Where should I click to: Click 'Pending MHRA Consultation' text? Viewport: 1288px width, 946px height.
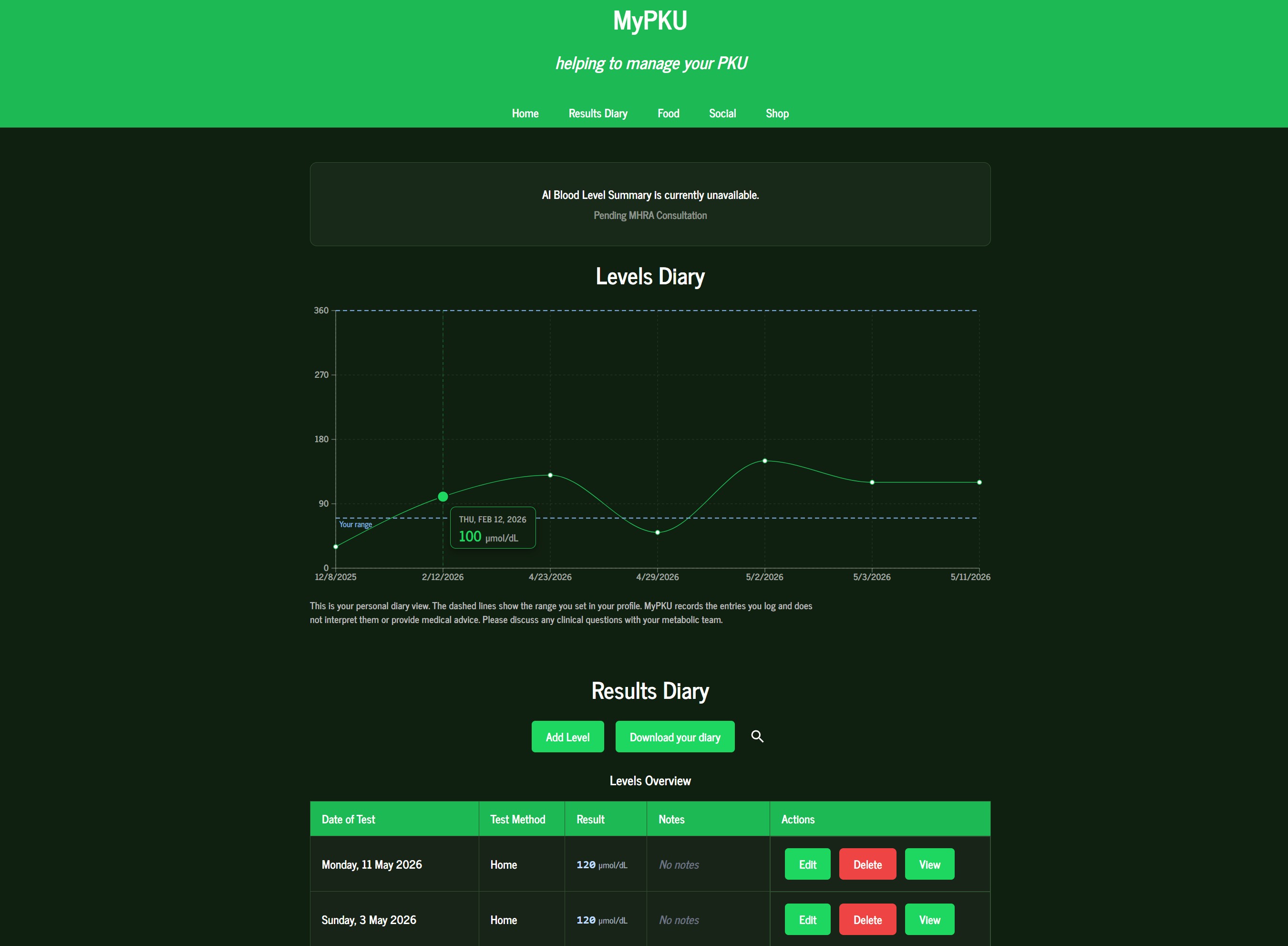click(x=650, y=215)
